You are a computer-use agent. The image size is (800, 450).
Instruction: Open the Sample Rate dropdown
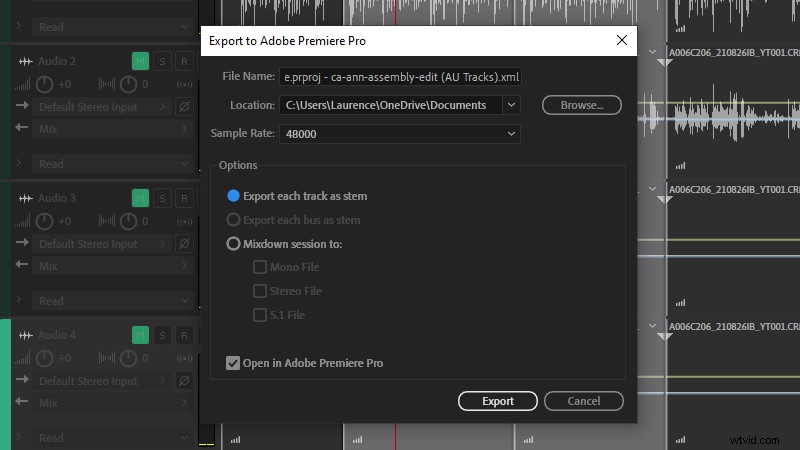click(x=400, y=134)
